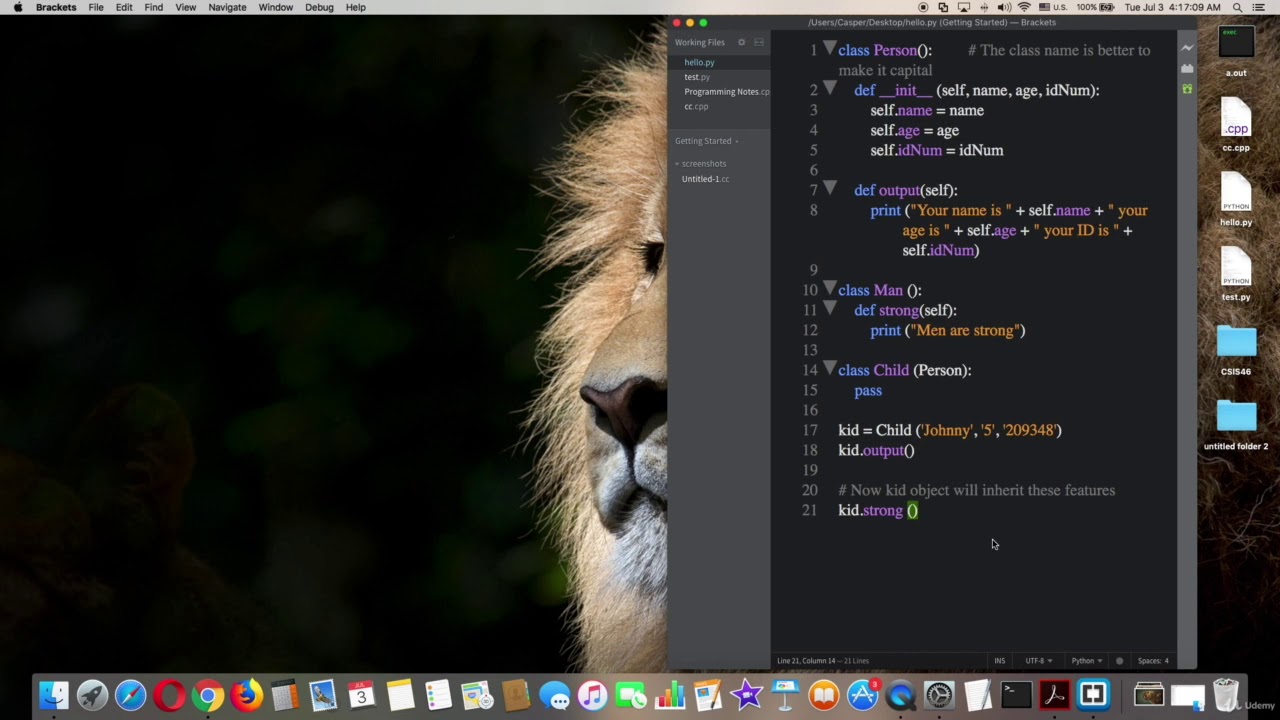Open the Help menu
This screenshot has width=1280, height=720.
(x=356, y=7)
